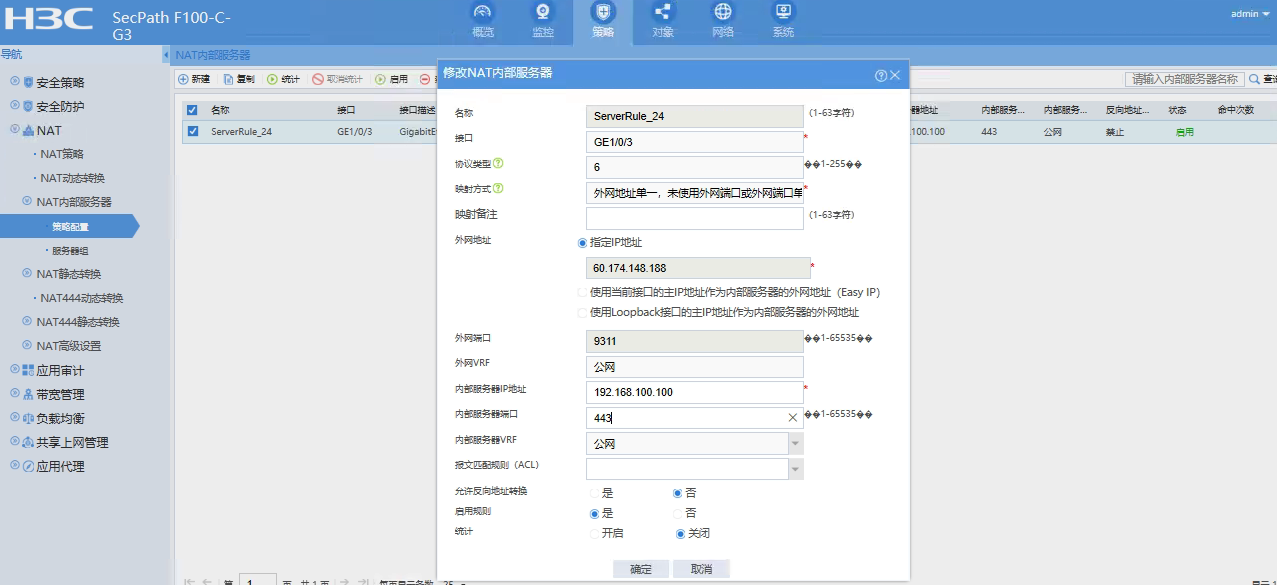
Task: Select 开启 for 统计
Action: tap(595, 533)
